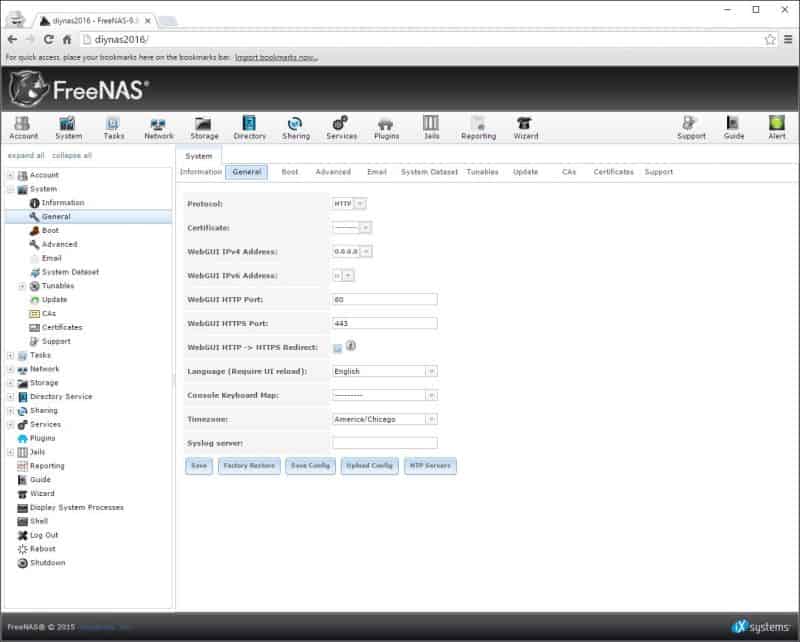Image resolution: width=800 pixels, height=642 pixels.
Task: Bookmark this page with the star icon
Action: (770, 39)
